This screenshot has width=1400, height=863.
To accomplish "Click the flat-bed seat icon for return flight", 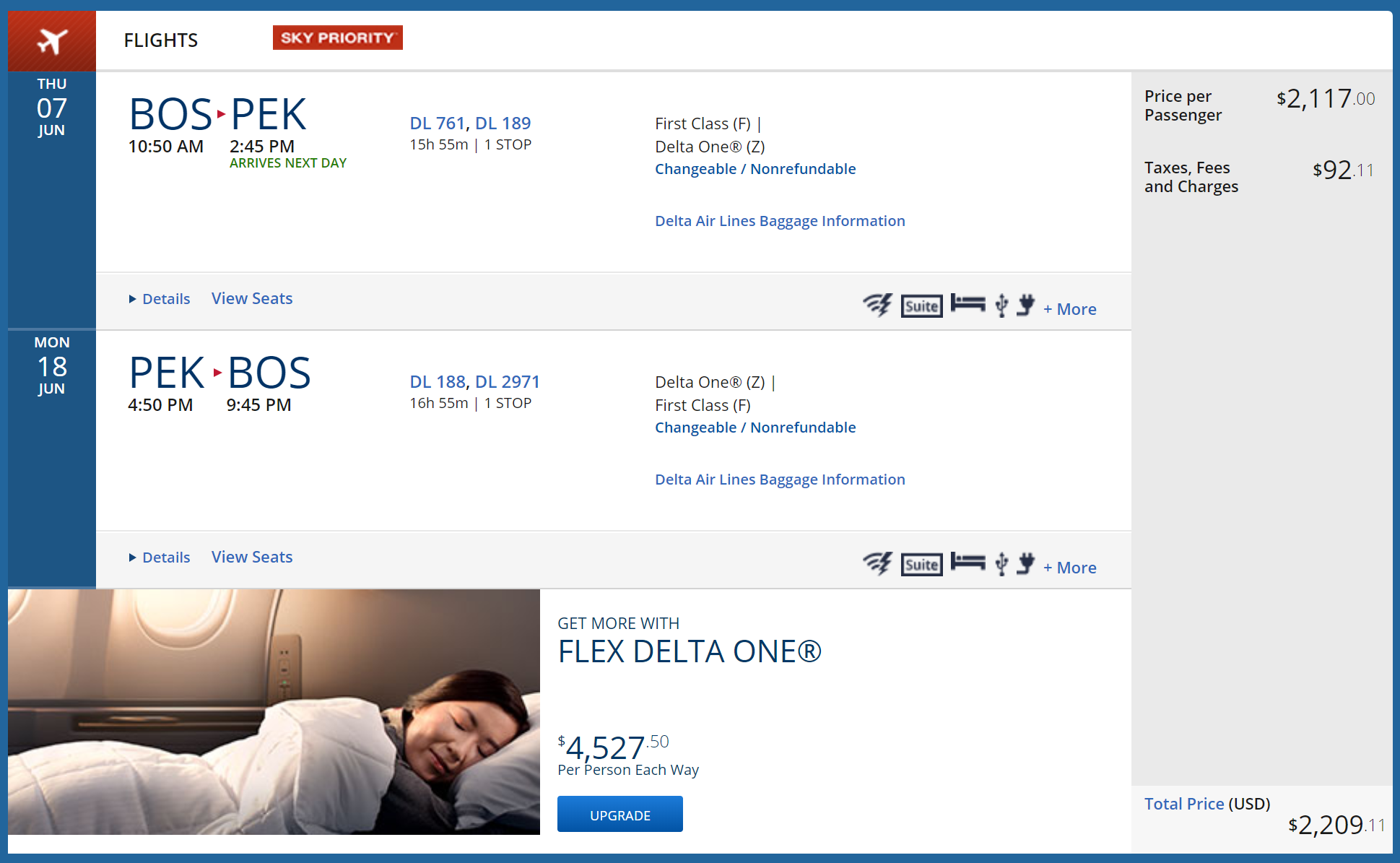I will 968,562.
